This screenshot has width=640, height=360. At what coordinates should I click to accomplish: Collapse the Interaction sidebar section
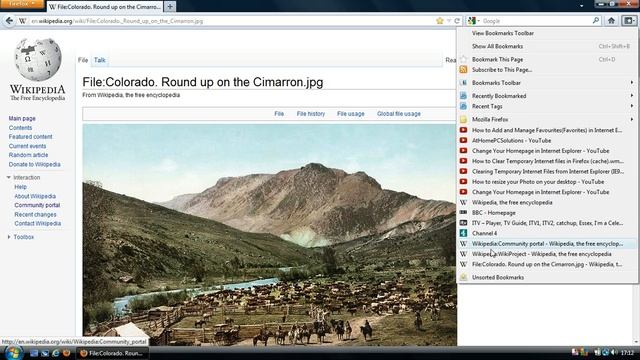click(9, 178)
